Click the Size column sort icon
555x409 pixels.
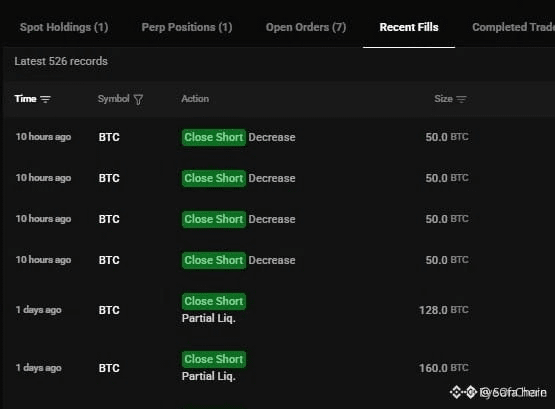click(x=461, y=99)
